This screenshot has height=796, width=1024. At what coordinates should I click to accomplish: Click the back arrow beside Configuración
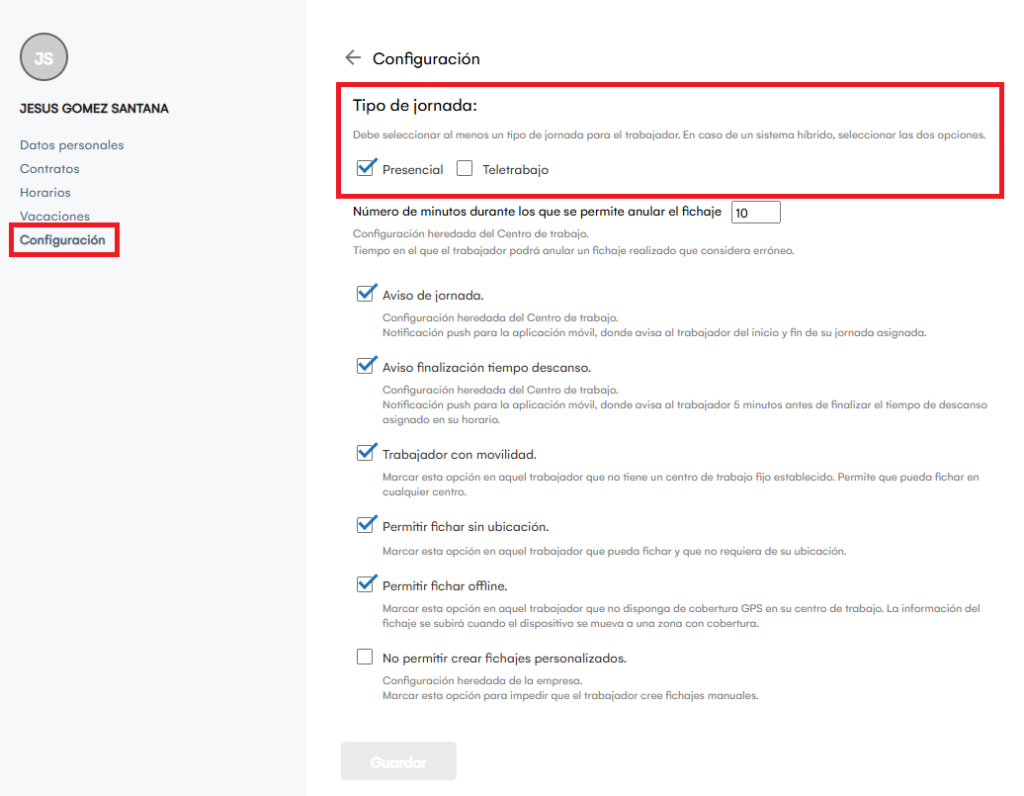point(352,58)
